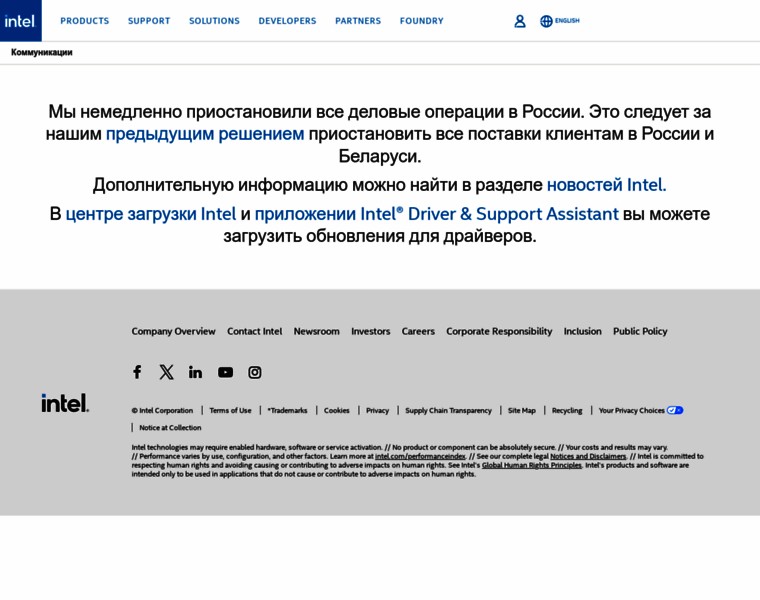Open the Public Policy footer link
Screen dimensions: 760x600
pyautogui.click(x=640, y=332)
